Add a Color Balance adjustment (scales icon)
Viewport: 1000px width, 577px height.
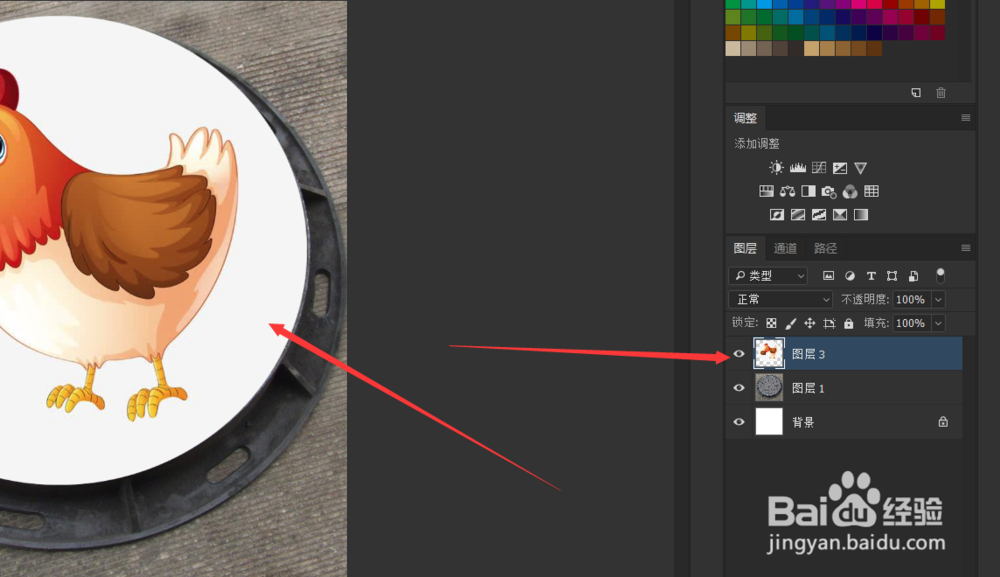787,191
